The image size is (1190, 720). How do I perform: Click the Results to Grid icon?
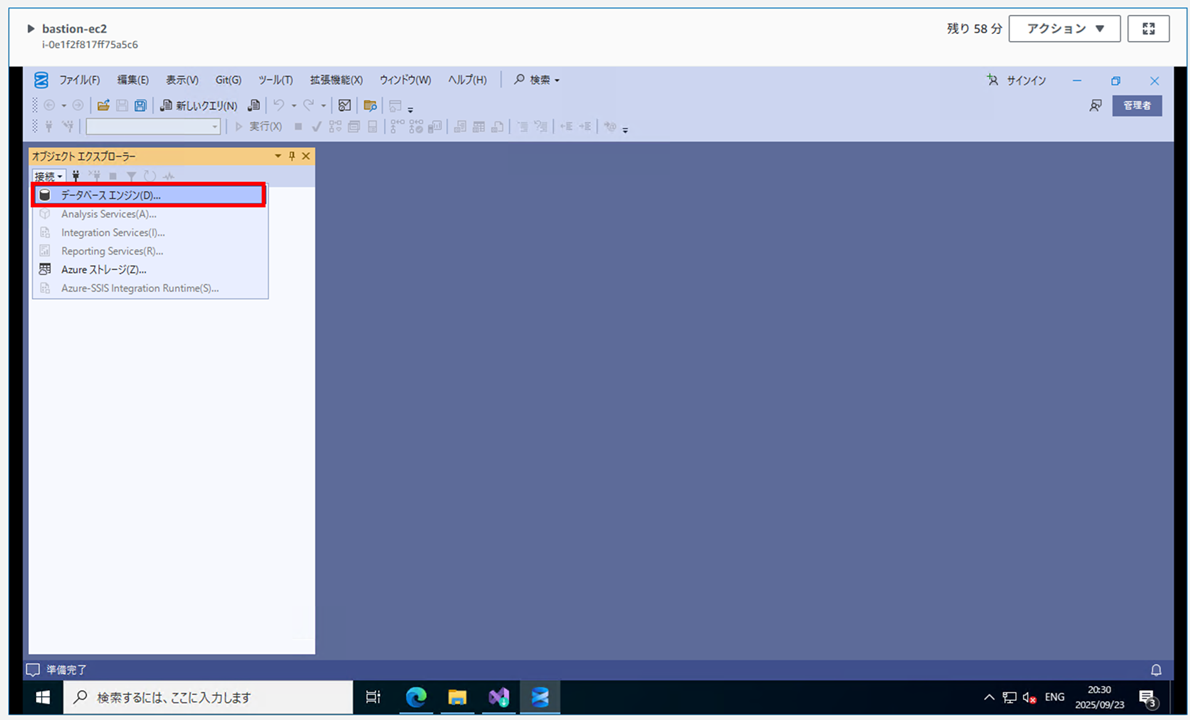tap(479, 127)
